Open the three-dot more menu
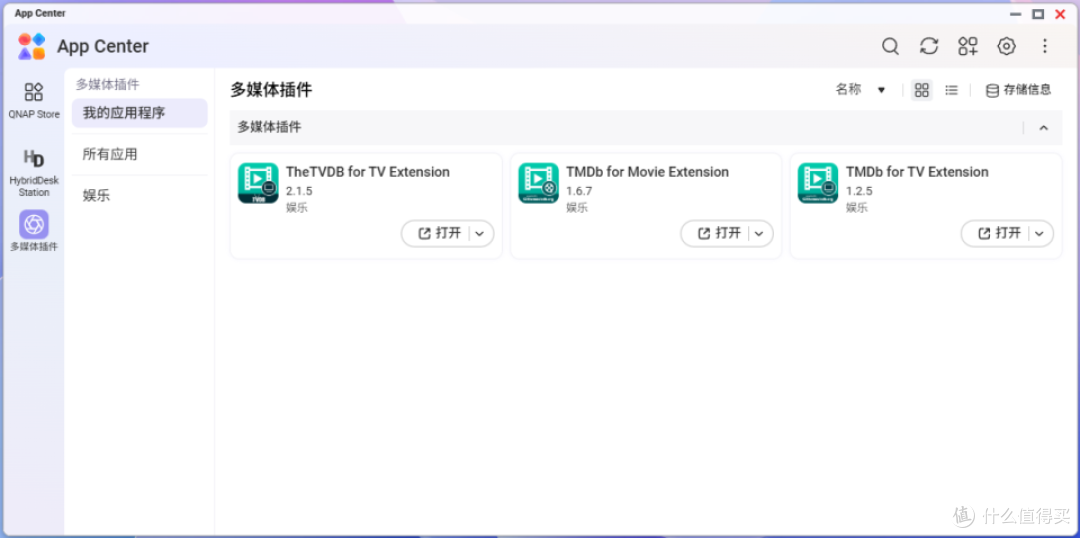1080x538 pixels. click(1045, 46)
